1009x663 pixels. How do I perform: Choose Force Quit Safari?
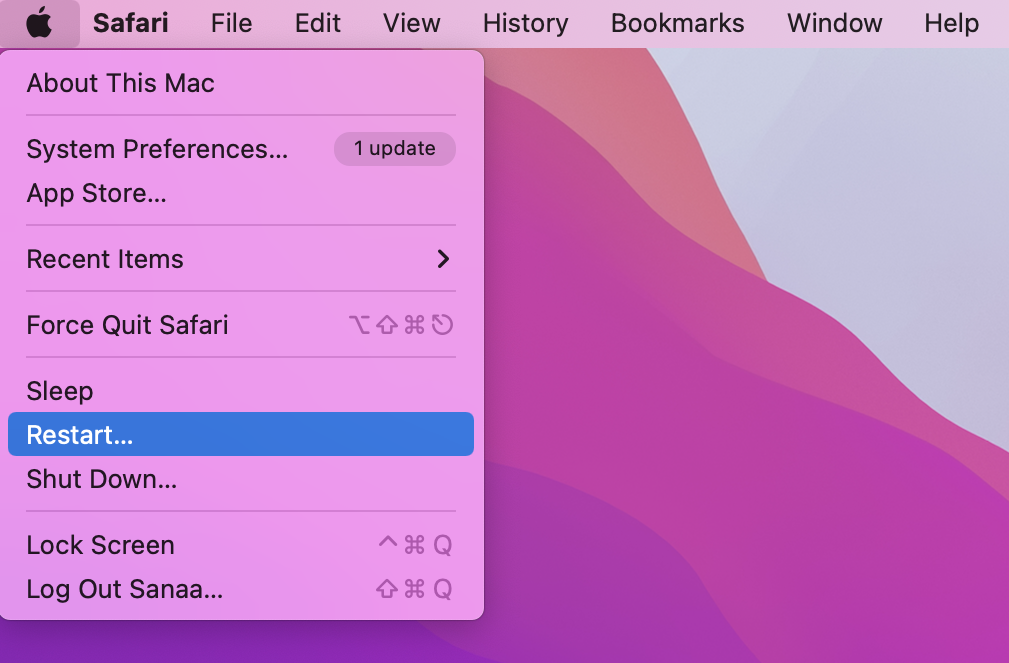coord(241,325)
